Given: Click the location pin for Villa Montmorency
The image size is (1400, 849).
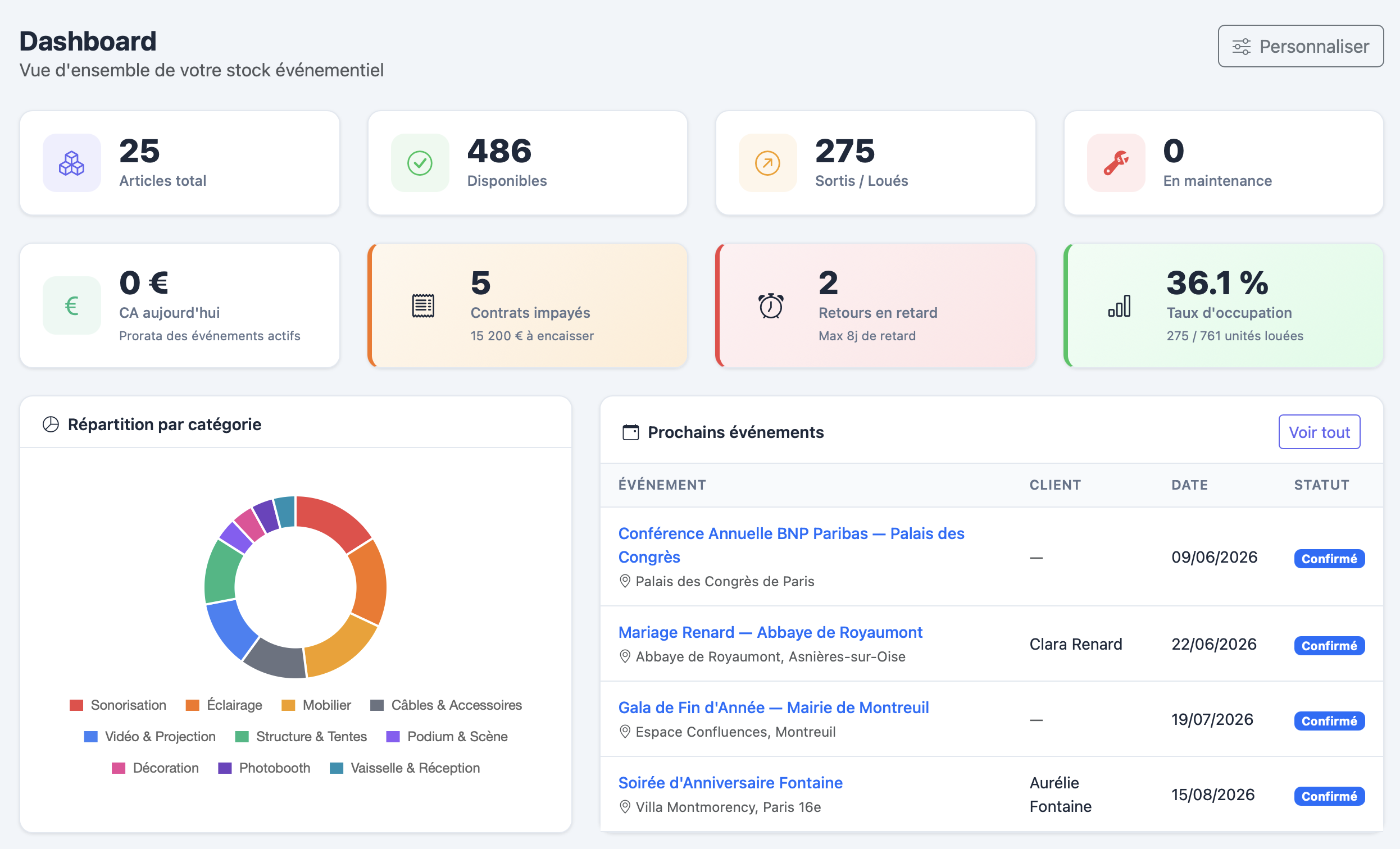Looking at the screenshot, I should pyautogui.click(x=624, y=807).
